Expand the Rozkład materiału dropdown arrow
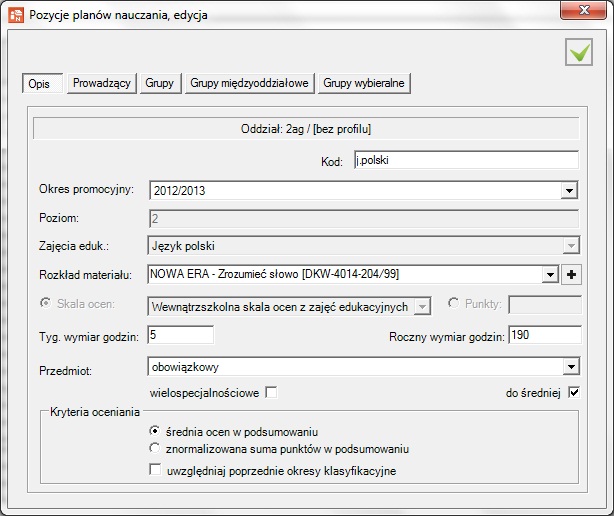This screenshot has width=614, height=516. tap(550, 274)
